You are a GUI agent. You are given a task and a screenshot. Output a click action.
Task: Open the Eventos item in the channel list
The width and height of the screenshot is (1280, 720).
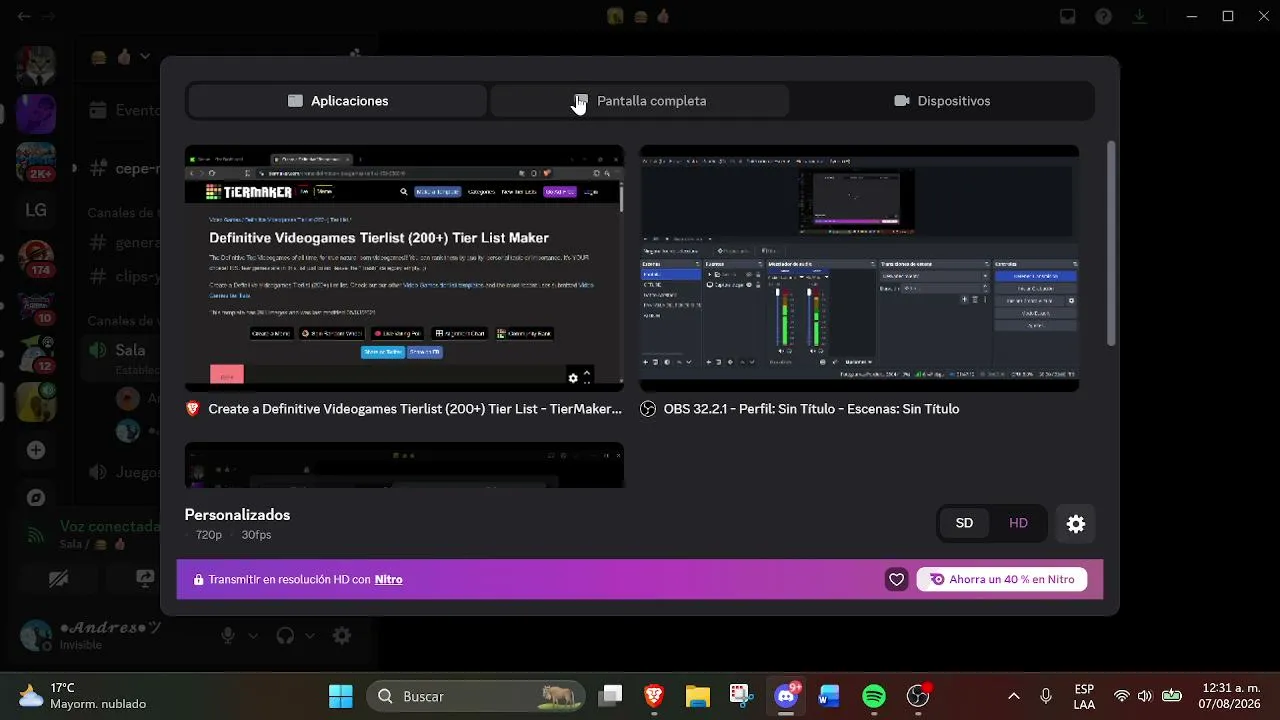pyautogui.click(x=124, y=110)
